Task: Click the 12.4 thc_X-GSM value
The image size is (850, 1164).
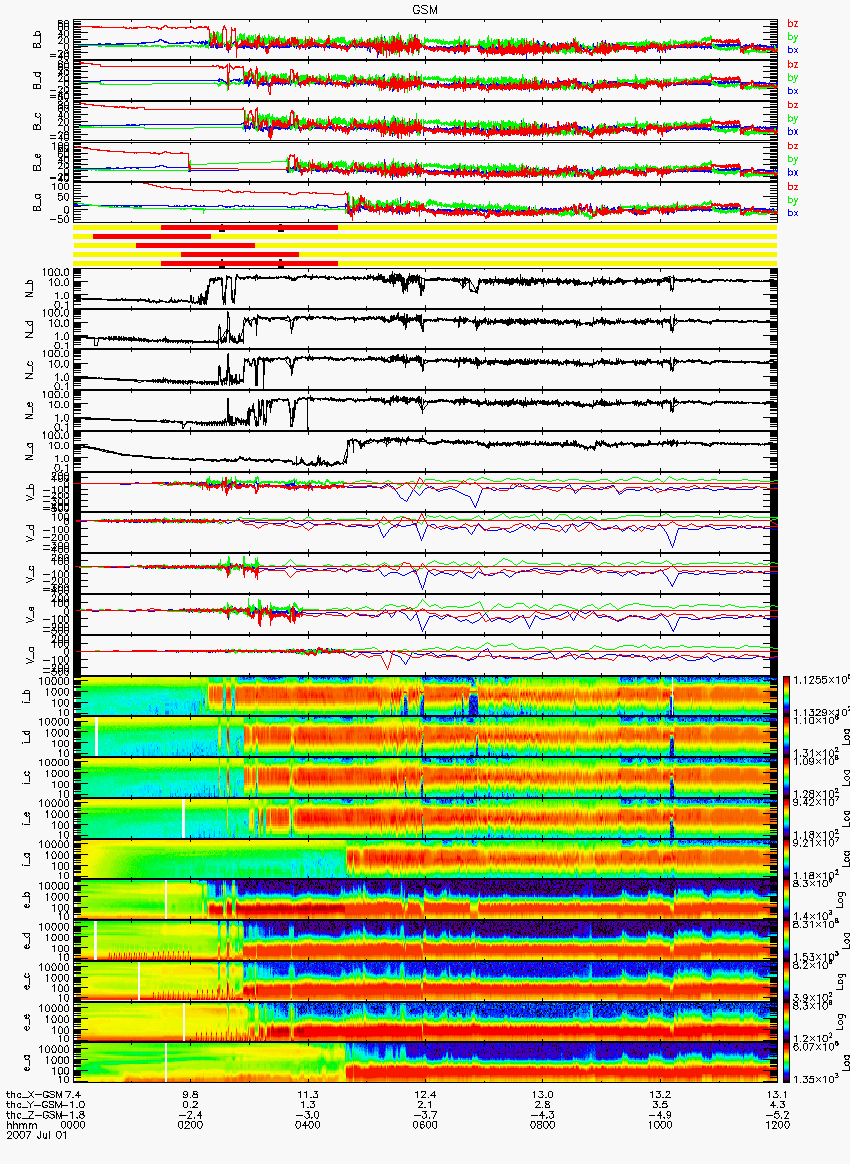Action: tap(425, 1095)
